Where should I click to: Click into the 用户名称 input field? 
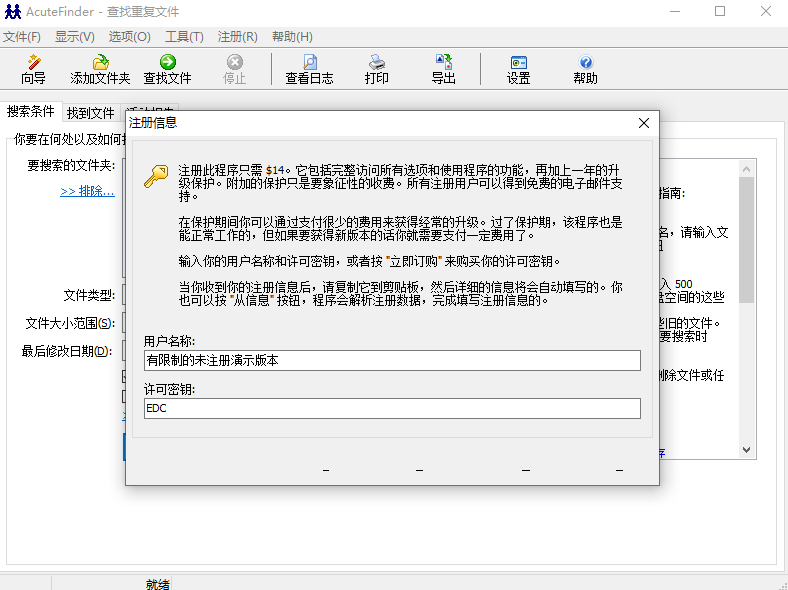coord(392,360)
